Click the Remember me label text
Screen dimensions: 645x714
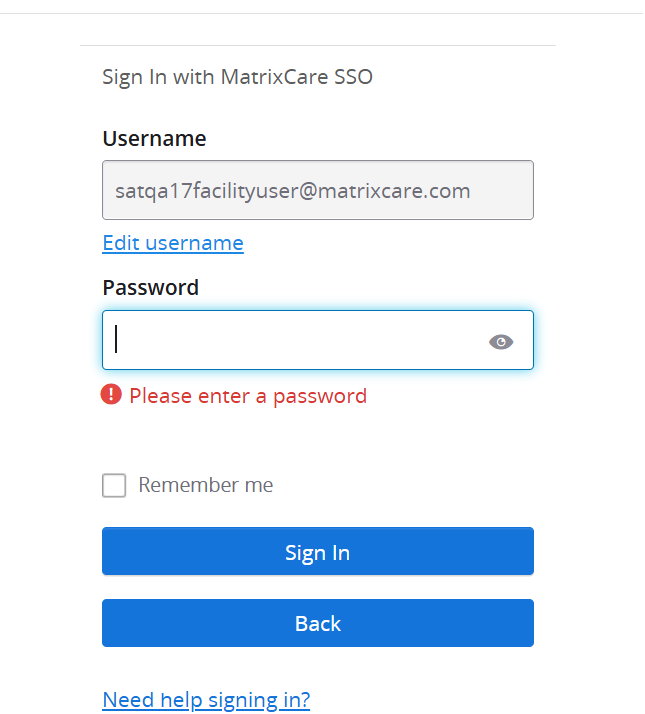click(x=205, y=485)
